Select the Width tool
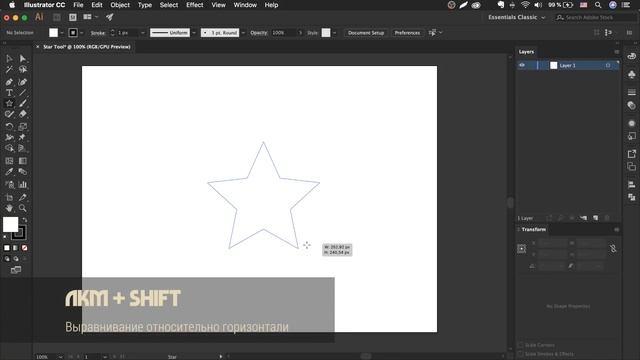This screenshot has height=360, width=640. pyautogui.click(x=9, y=137)
